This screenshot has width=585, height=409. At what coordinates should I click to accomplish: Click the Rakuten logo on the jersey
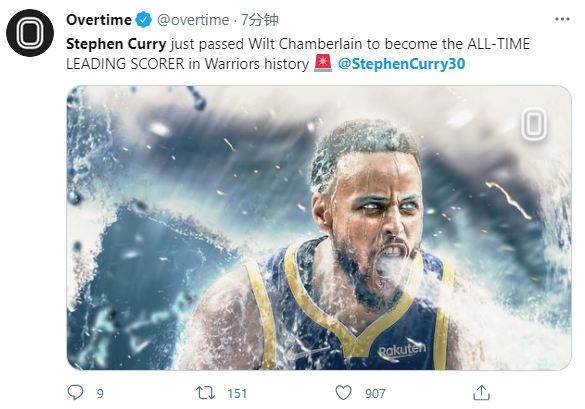click(x=402, y=351)
